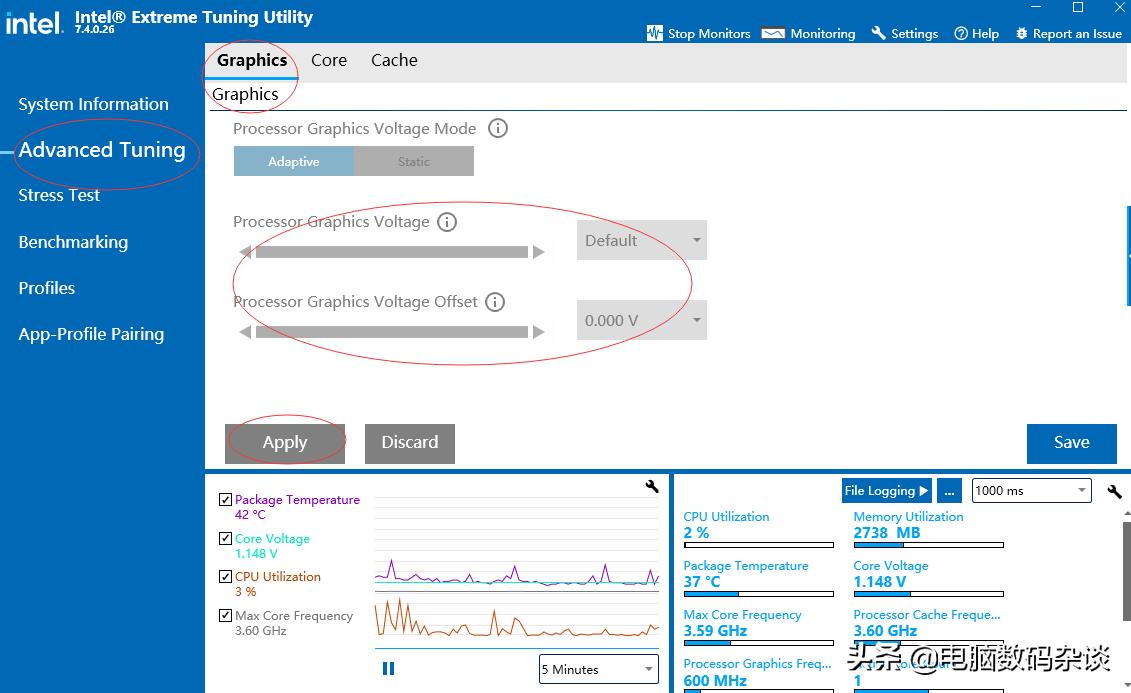Show info for Processor Graphics Voltage Mode
1131x693 pixels.
[x=498, y=128]
